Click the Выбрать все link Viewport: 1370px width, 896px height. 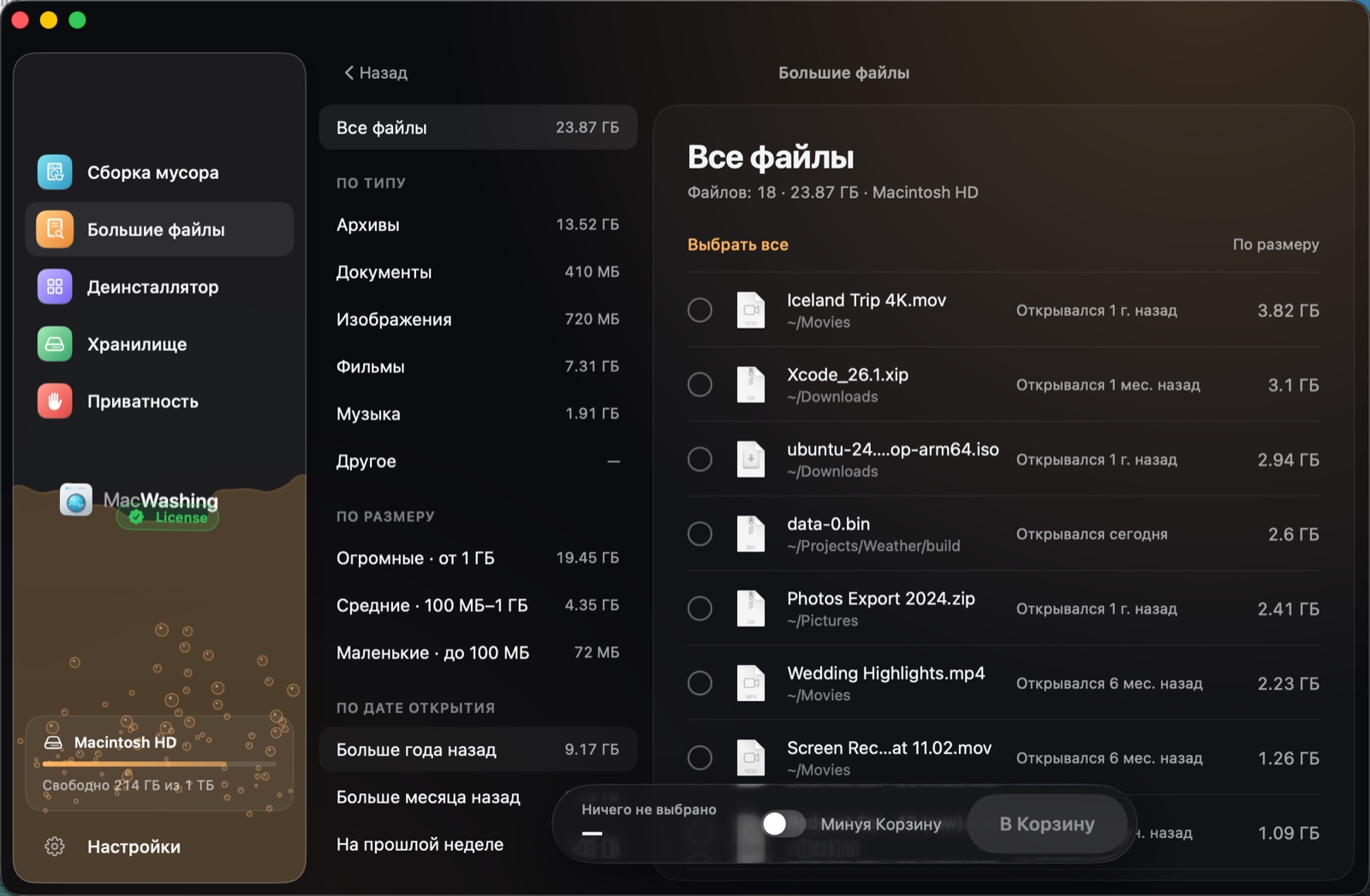738,245
